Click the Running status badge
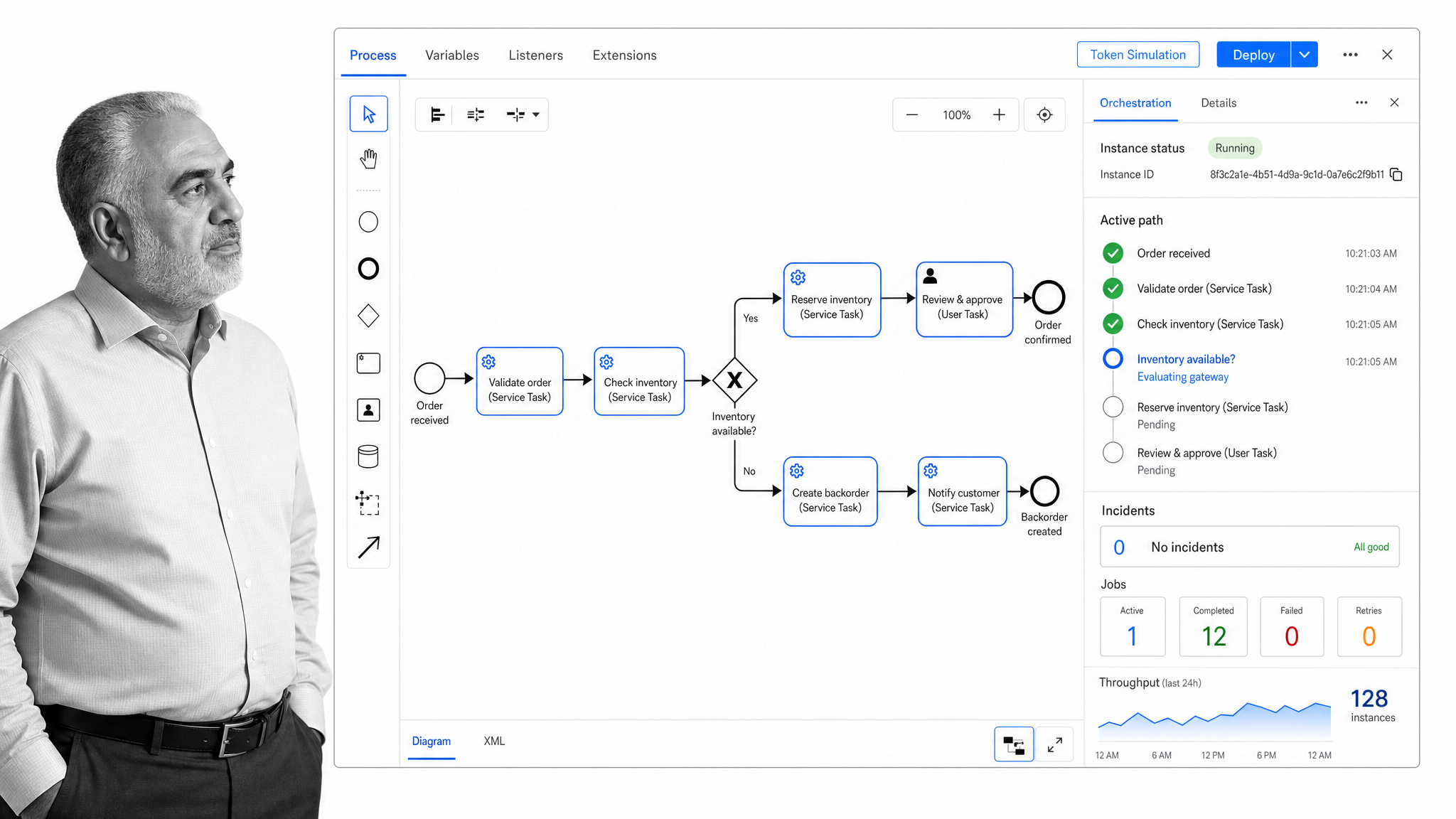 [1235, 148]
